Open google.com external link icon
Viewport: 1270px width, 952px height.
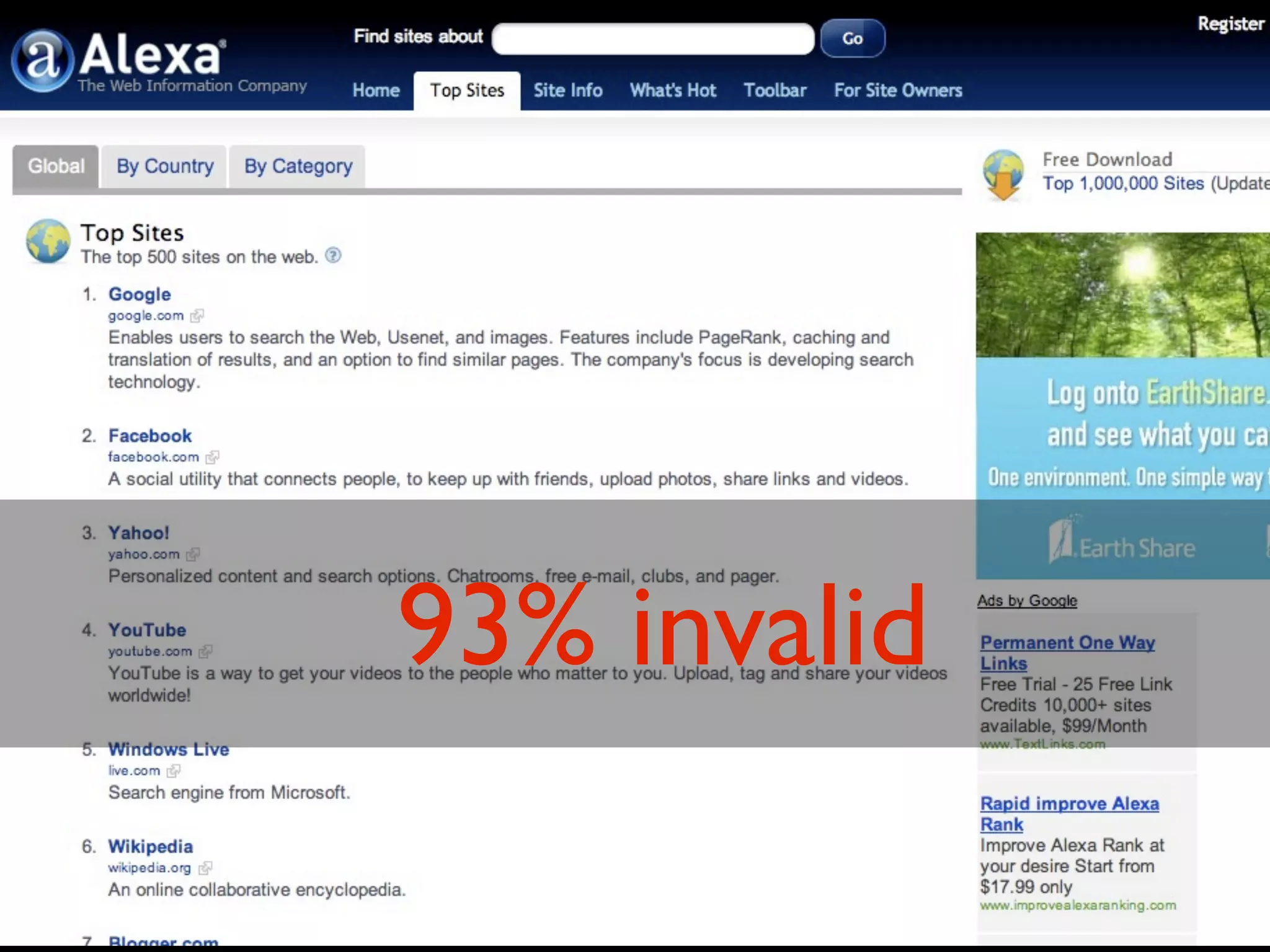tap(197, 316)
